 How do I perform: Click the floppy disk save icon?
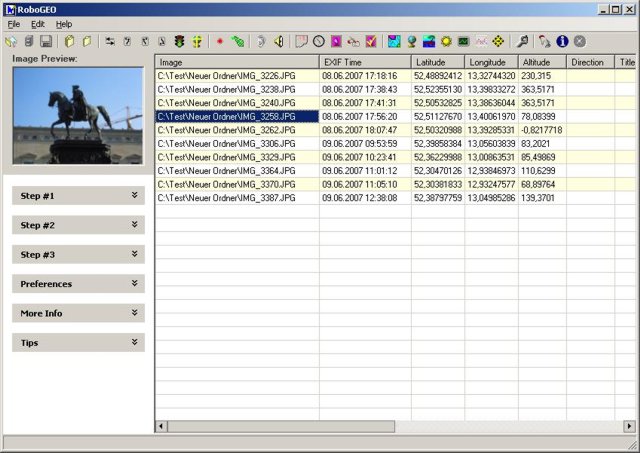(46, 41)
